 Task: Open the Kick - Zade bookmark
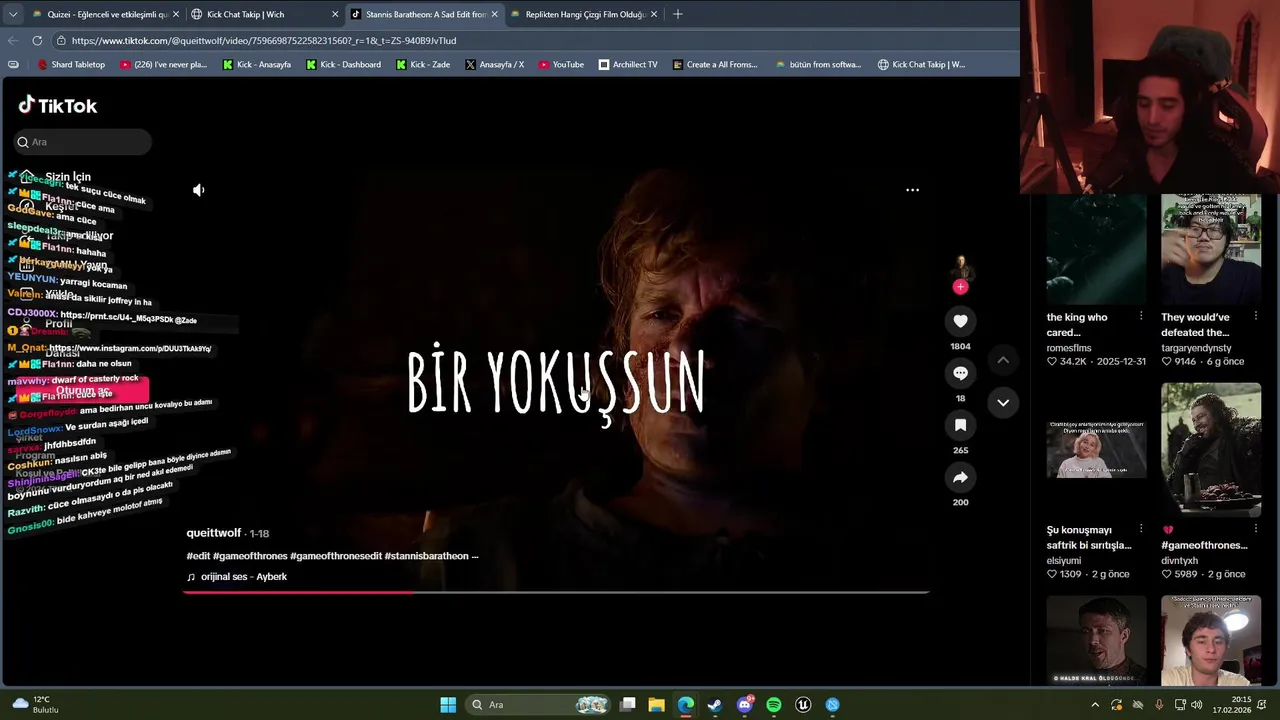click(422, 64)
